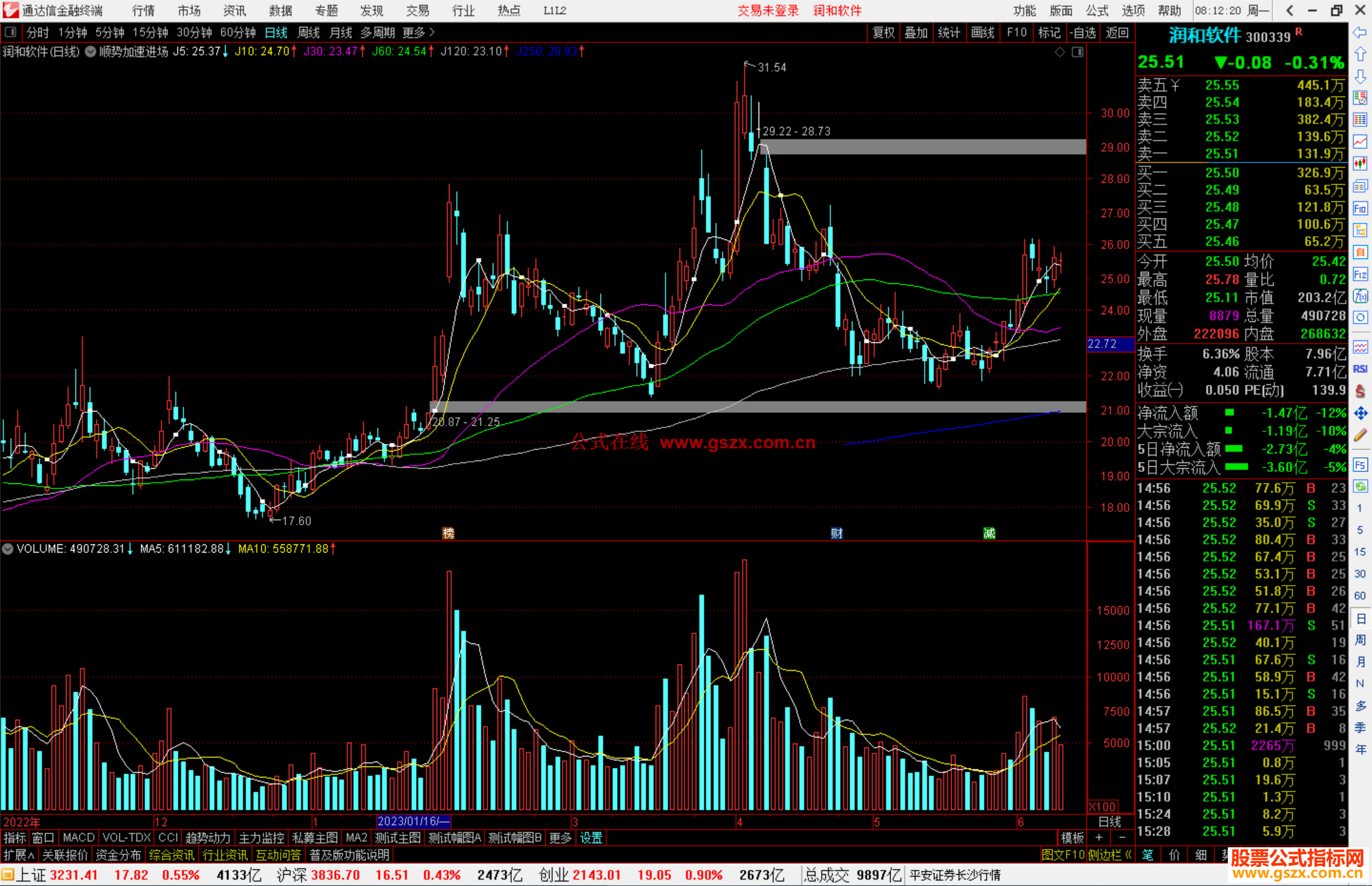This screenshot has width=1372, height=886.
Task: Toggle the panel icon left of 分时
Action: [x=10, y=32]
